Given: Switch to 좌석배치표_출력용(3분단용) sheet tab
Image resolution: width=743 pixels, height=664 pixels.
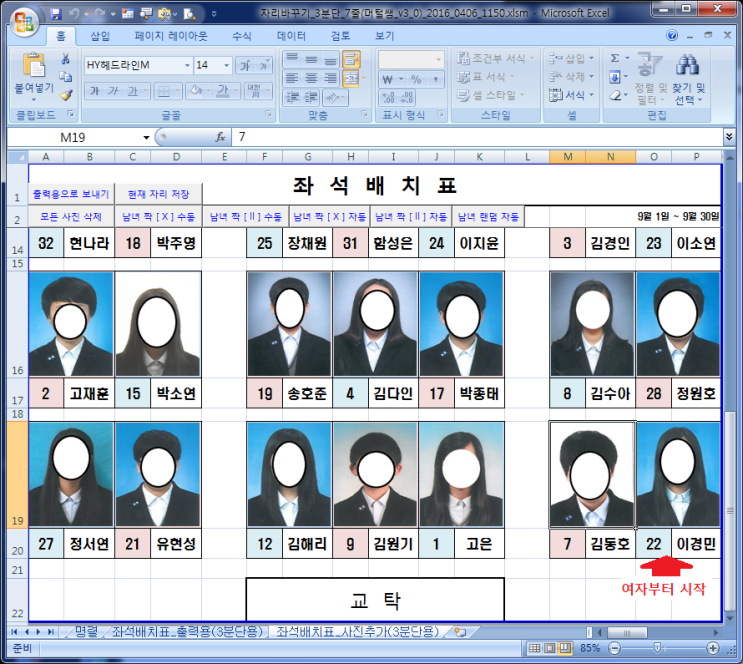Looking at the screenshot, I should 186,632.
